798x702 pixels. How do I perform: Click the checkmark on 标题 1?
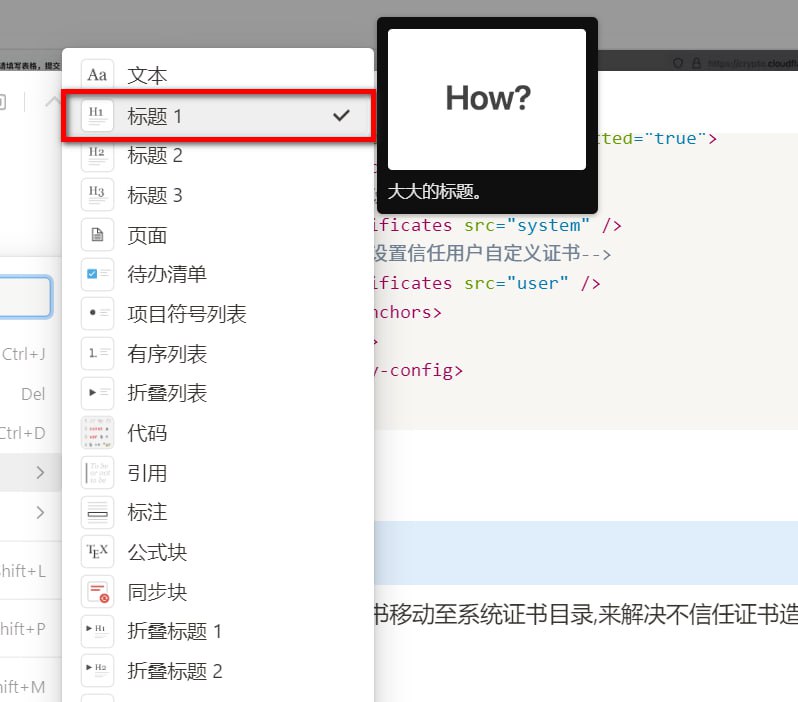tap(341, 116)
